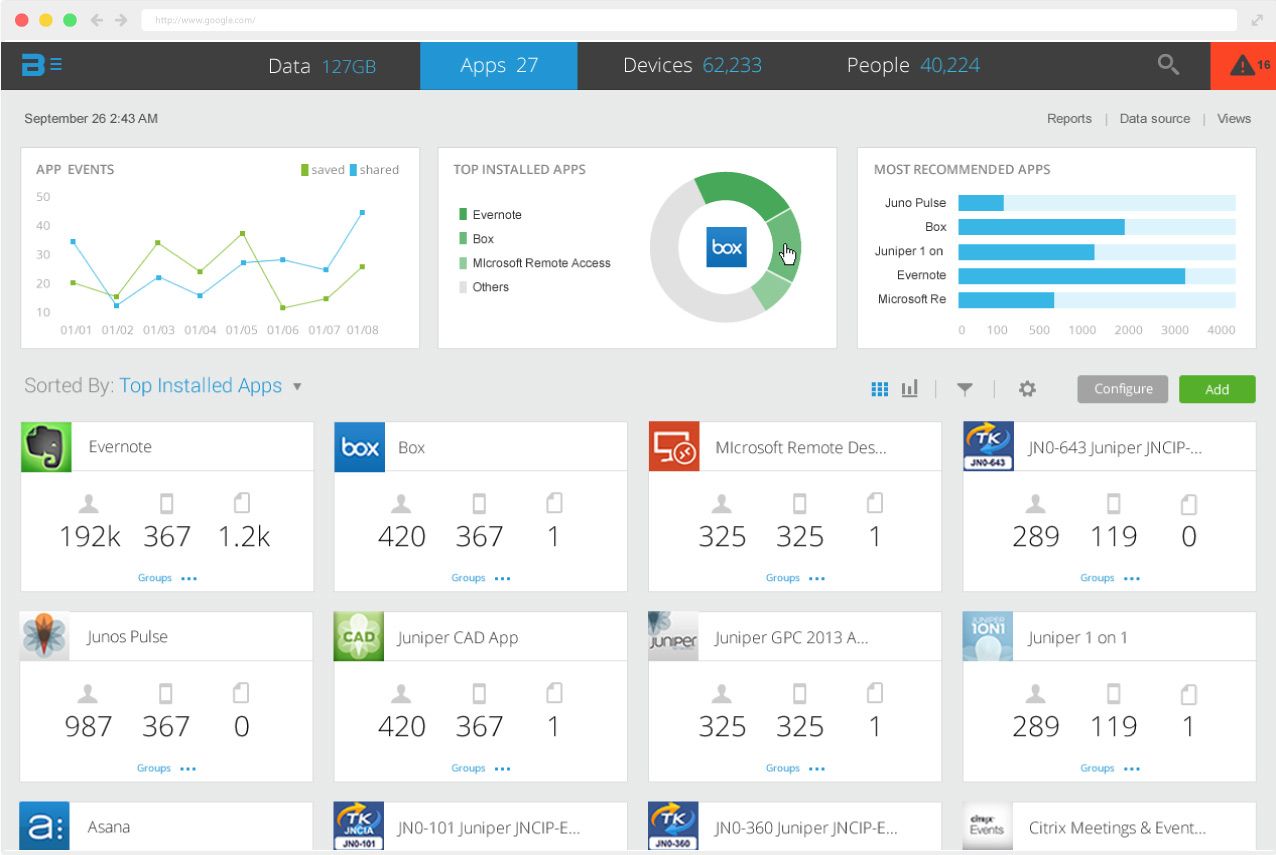Click the browser fullscreen expand icon
The image size is (1276, 855).
click(x=1257, y=20)
